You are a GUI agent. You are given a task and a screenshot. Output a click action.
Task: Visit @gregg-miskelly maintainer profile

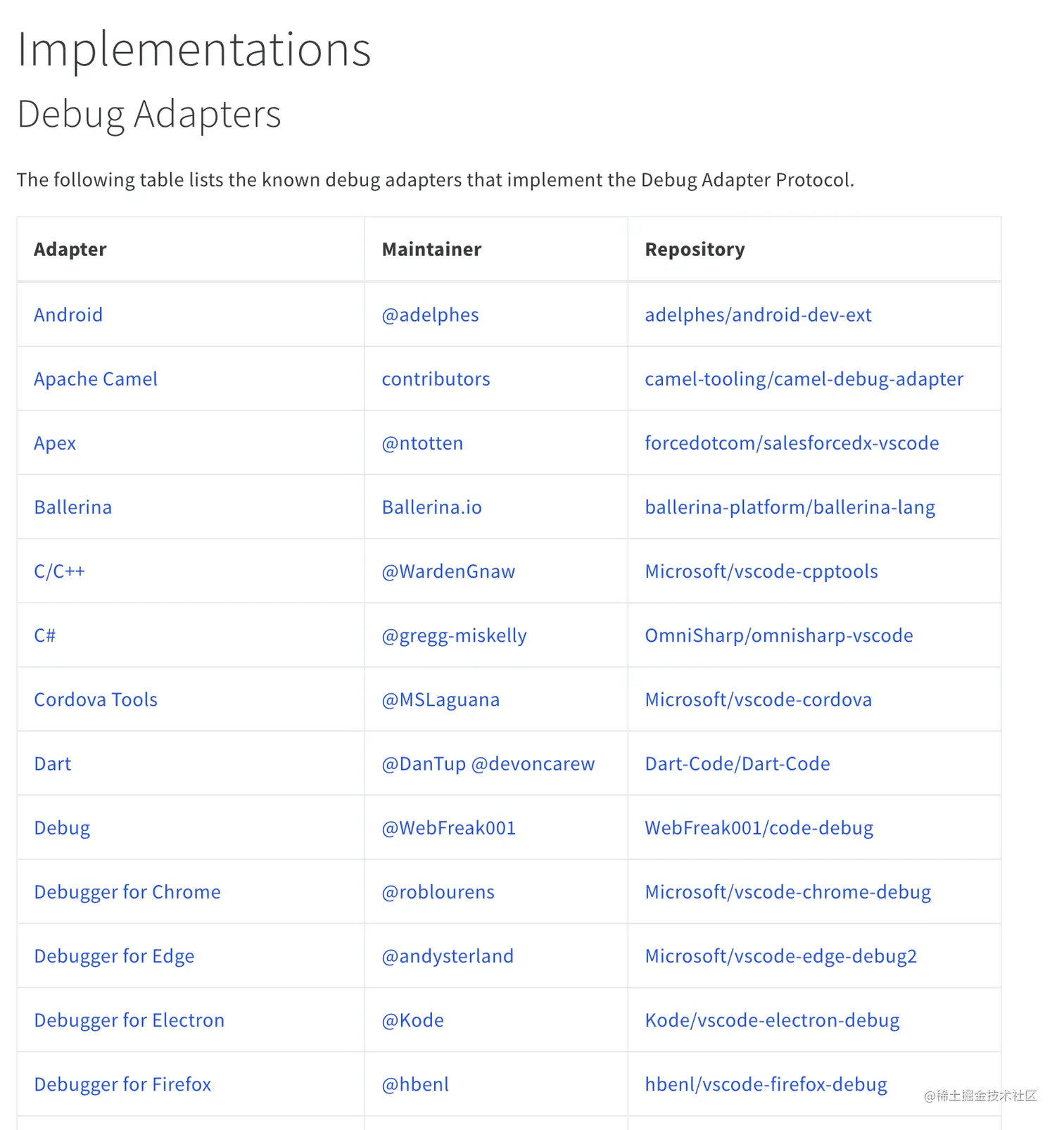(x=454, y=635)
